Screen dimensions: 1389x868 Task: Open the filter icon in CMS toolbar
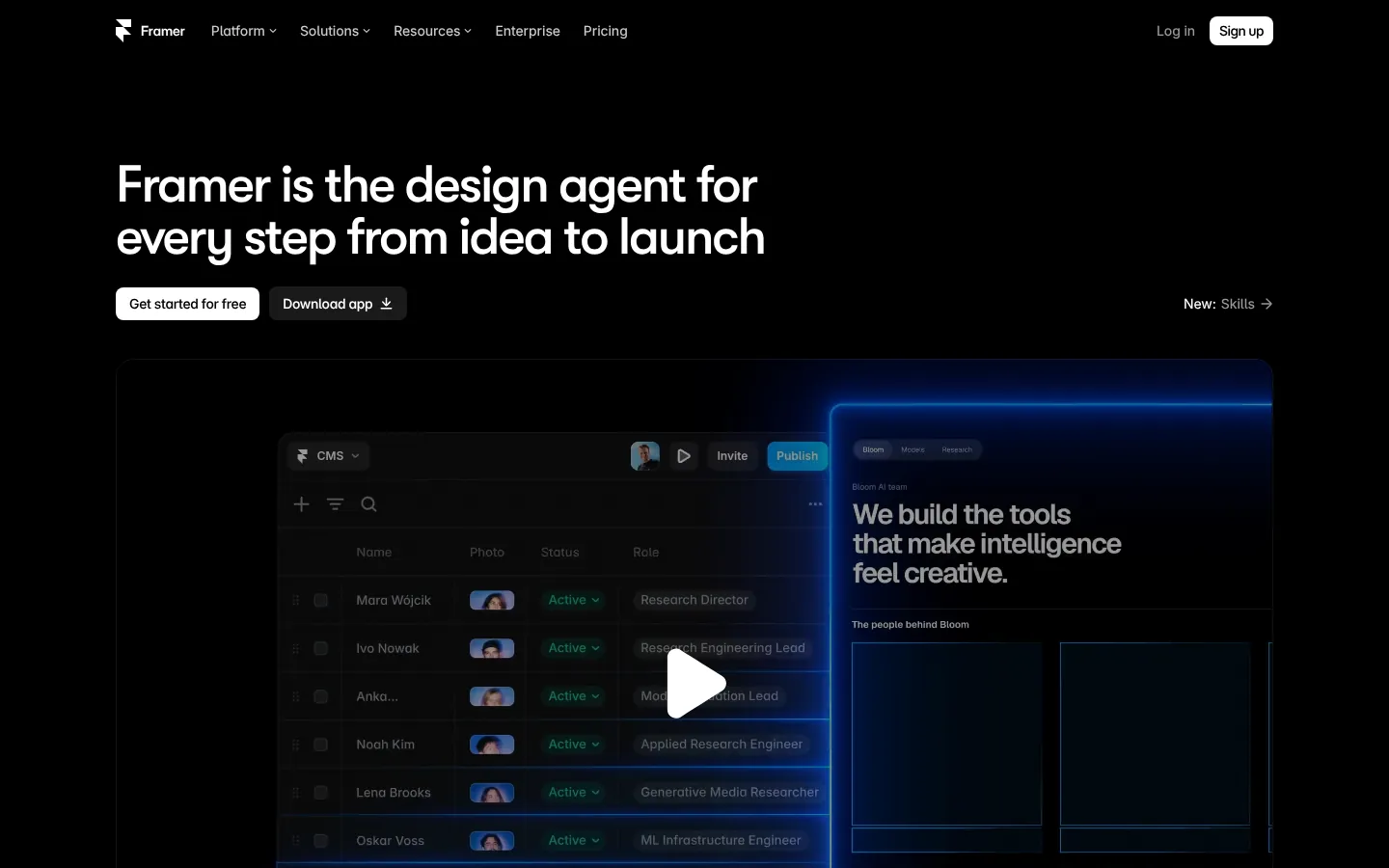[335, 504]
